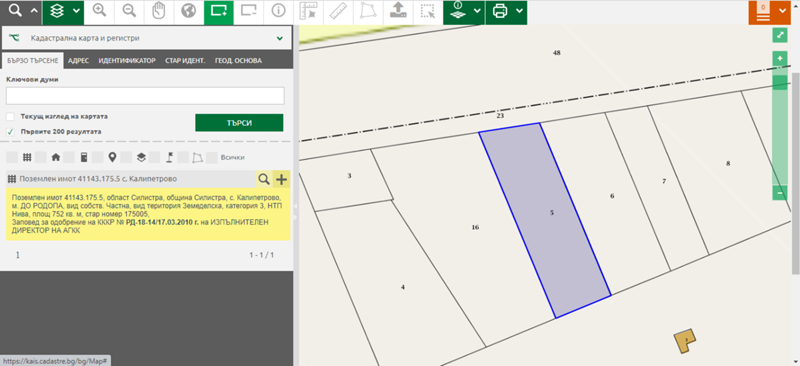Open the search magnifier tool in the toolbar

click(x=15, y=11)
